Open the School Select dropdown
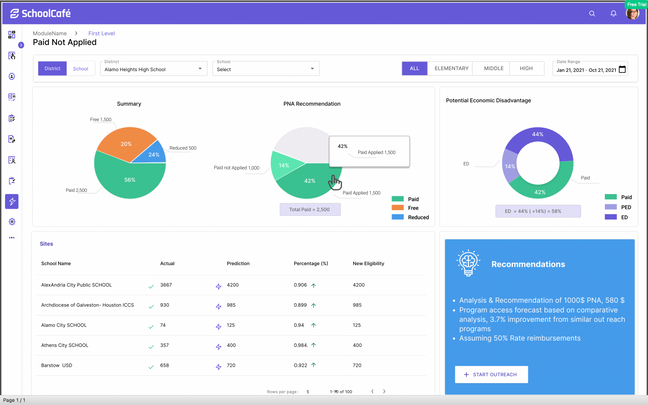 pos(266,69)
